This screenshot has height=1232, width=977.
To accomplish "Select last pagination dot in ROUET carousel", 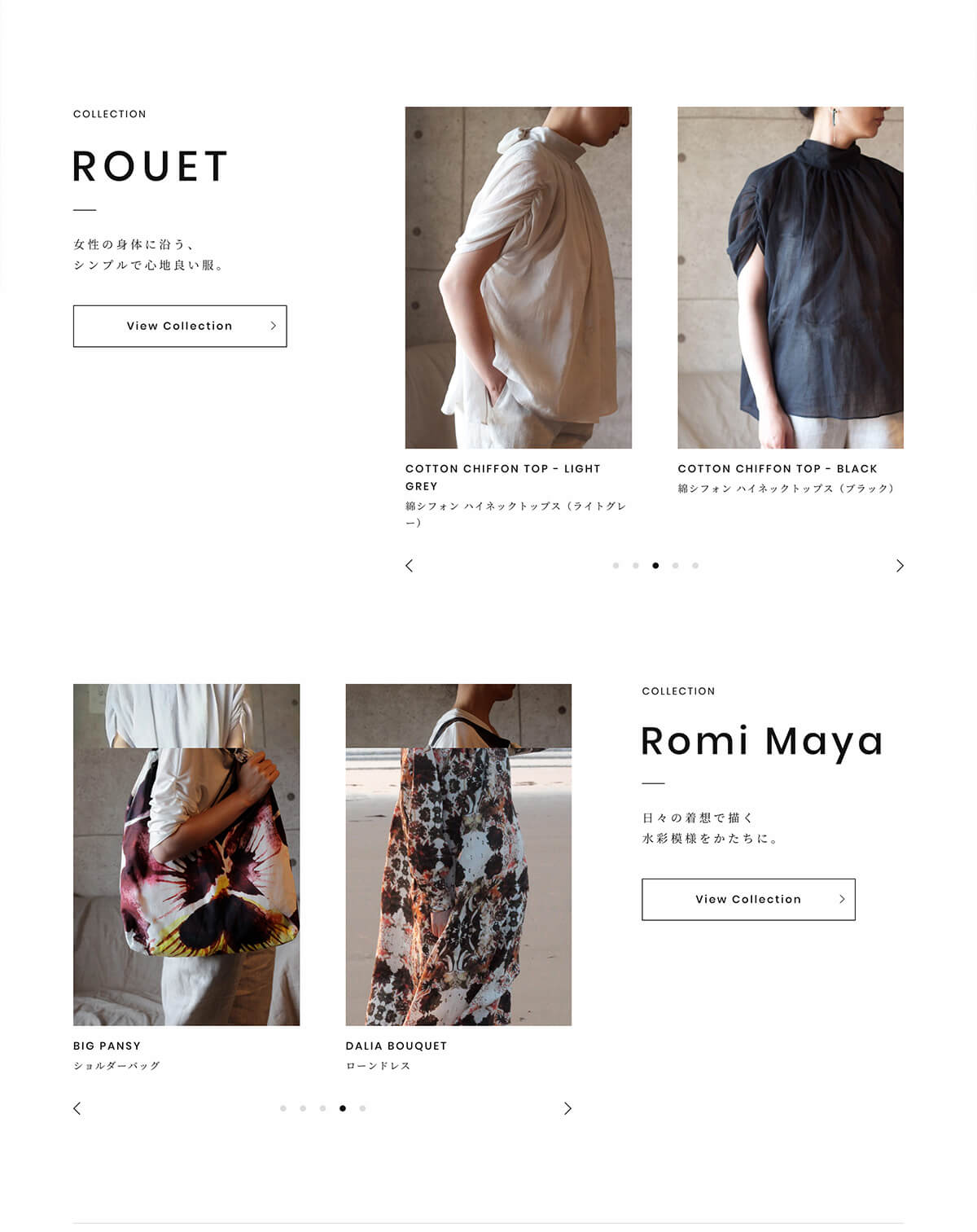I will tap(695, 566).
